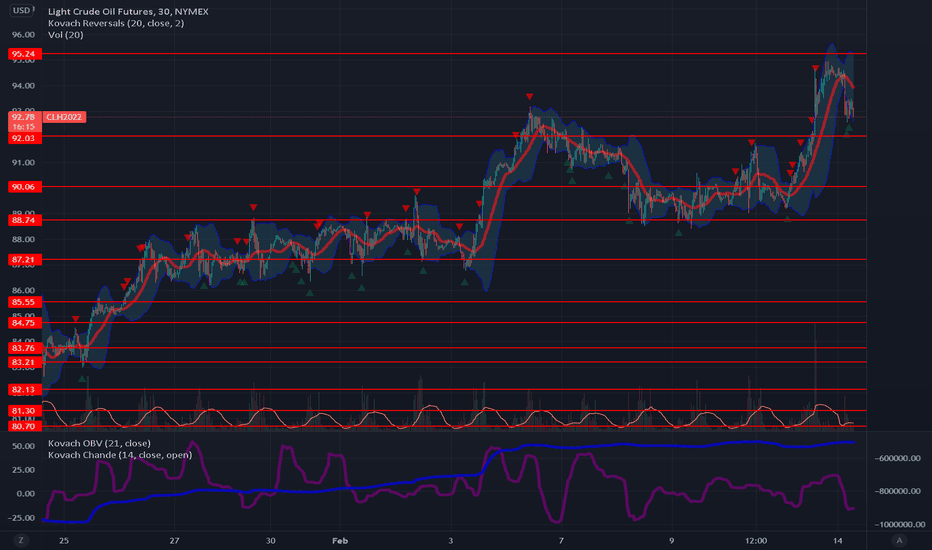The image size is (932, 550).
Task: Click the 14 date label on time axis
Action: point(837,540)
